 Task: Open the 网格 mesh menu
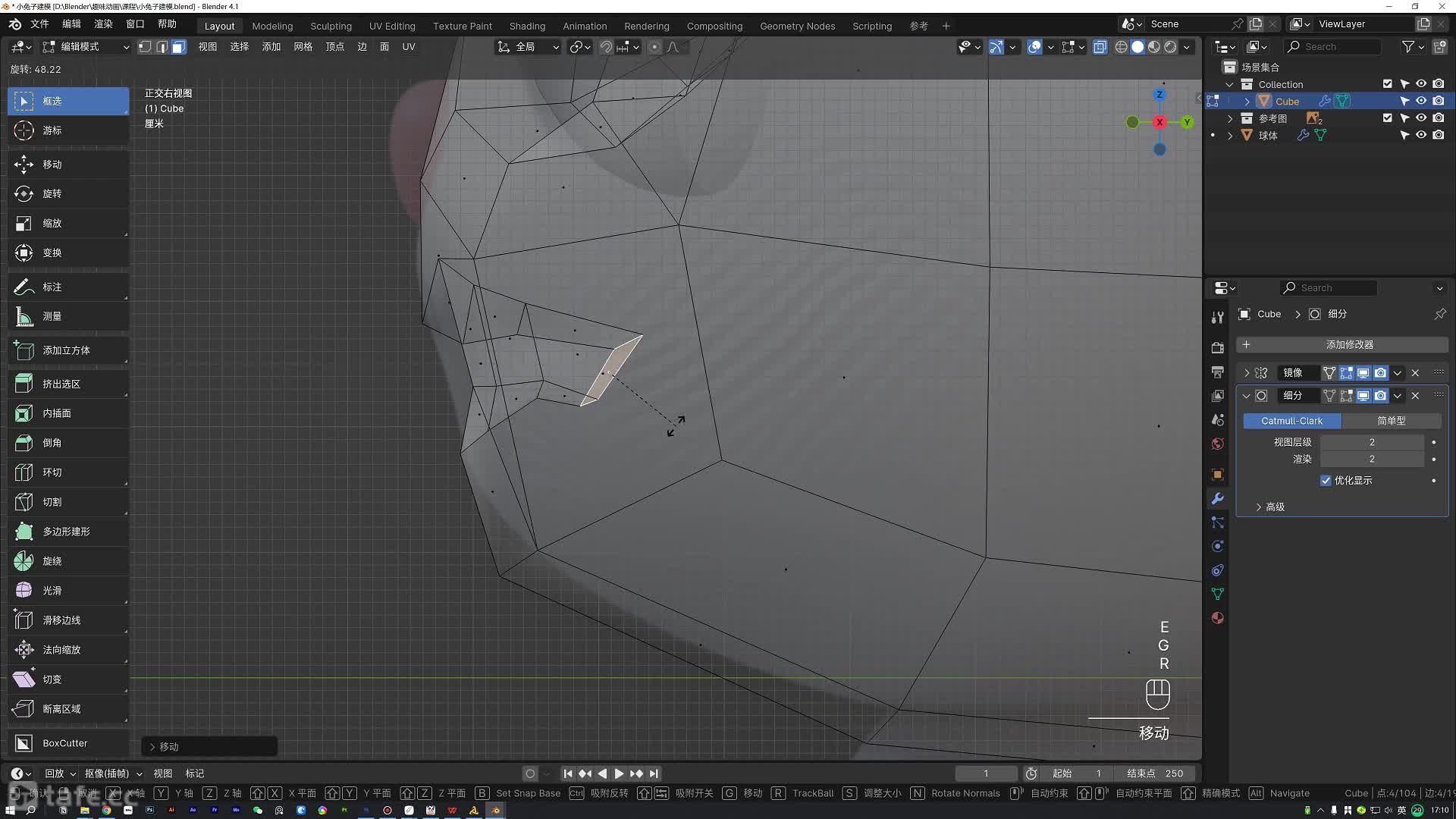coord(303,47)
